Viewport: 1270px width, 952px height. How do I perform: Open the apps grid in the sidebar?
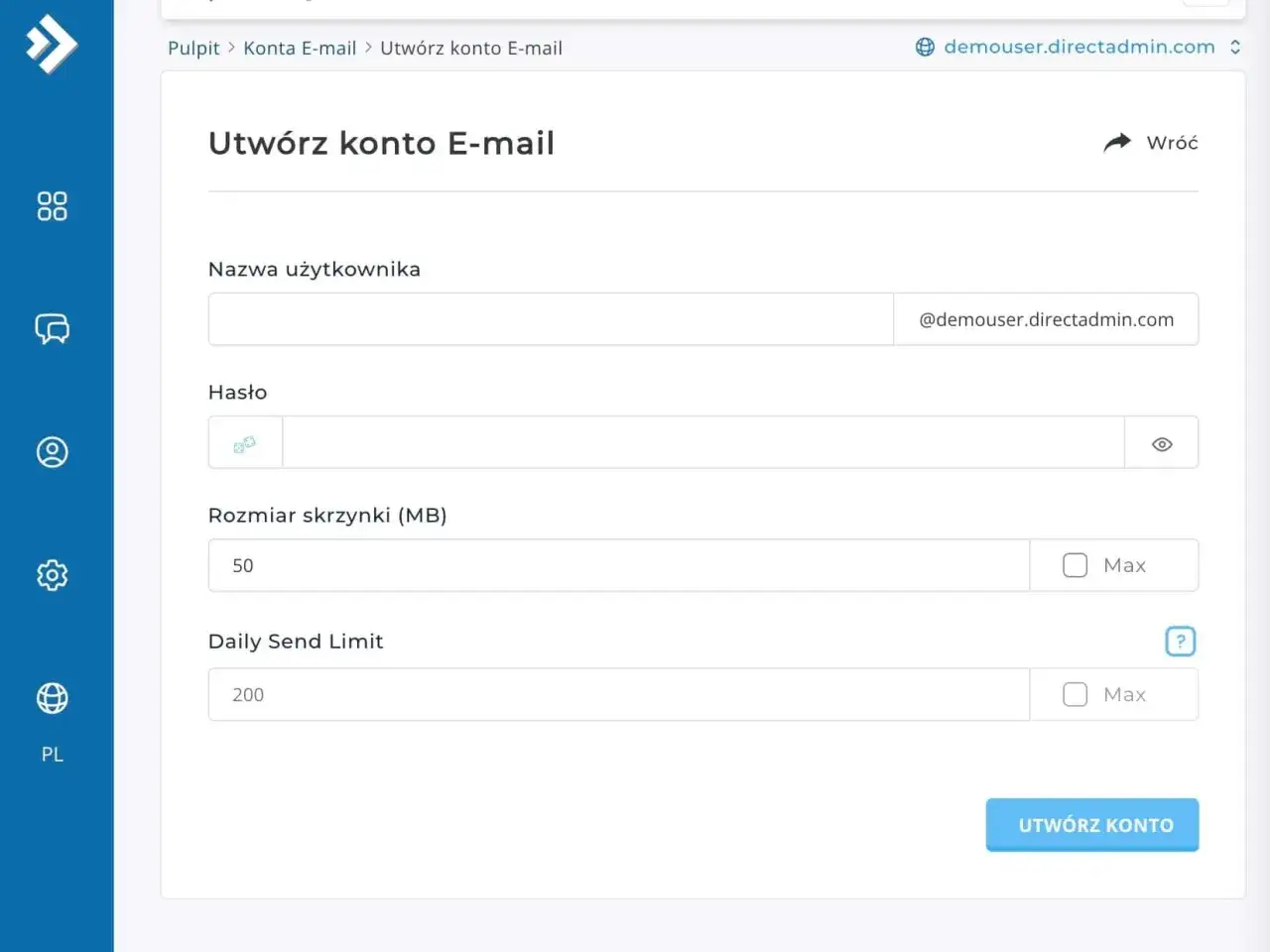52,205
